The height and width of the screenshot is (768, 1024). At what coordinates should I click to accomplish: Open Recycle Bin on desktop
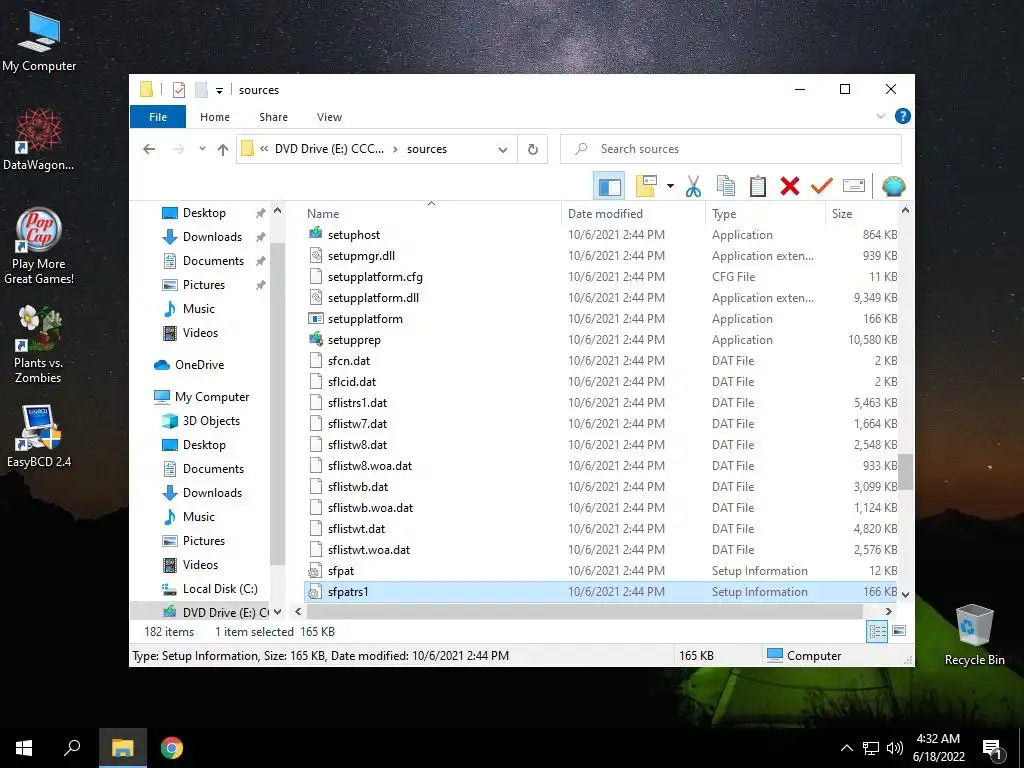tap(974, 635)
